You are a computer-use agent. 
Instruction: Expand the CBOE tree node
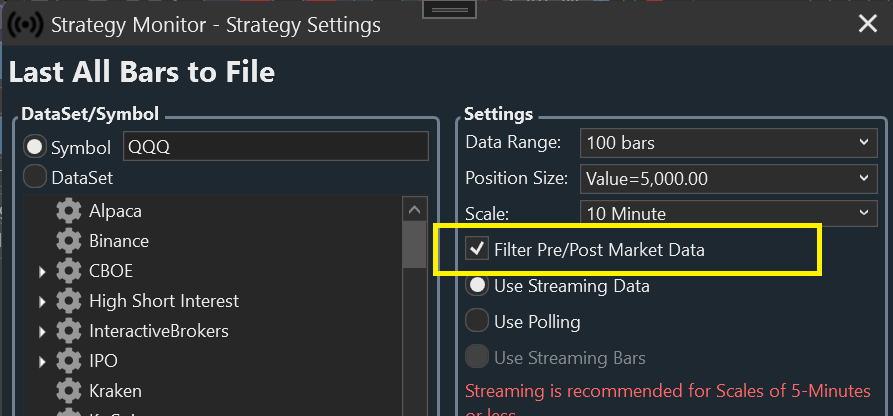tap(43, 271)
